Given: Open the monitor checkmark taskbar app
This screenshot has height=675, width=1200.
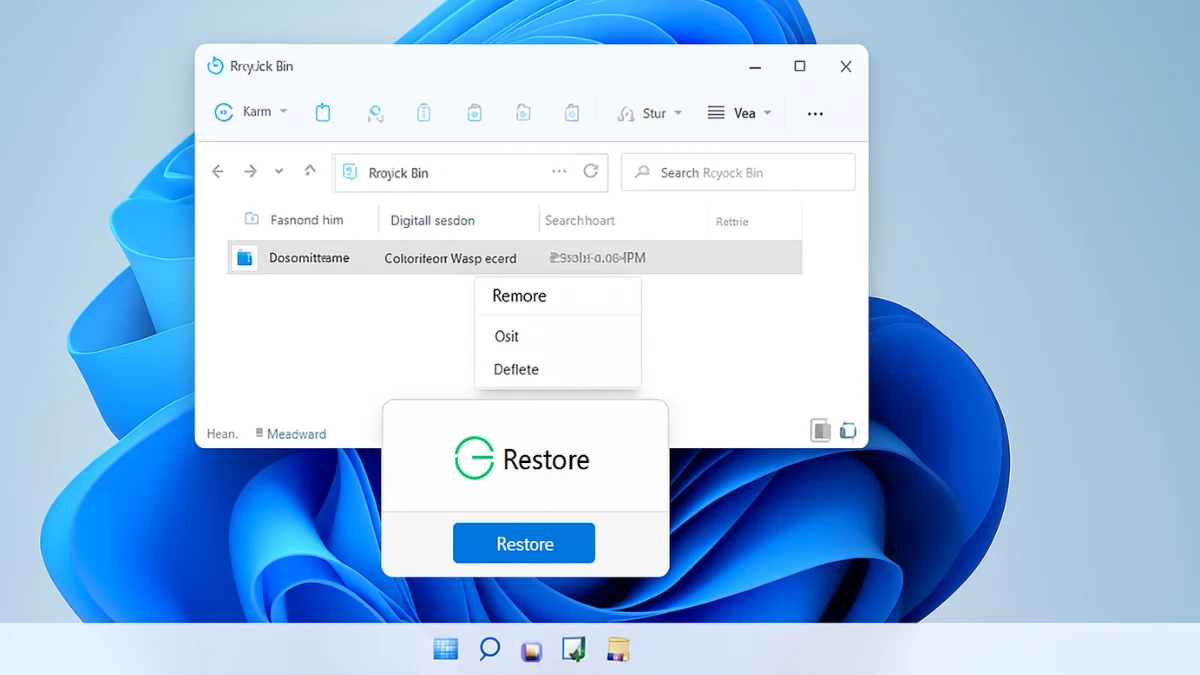Looking at the screenshot, I should pos(574,650).
